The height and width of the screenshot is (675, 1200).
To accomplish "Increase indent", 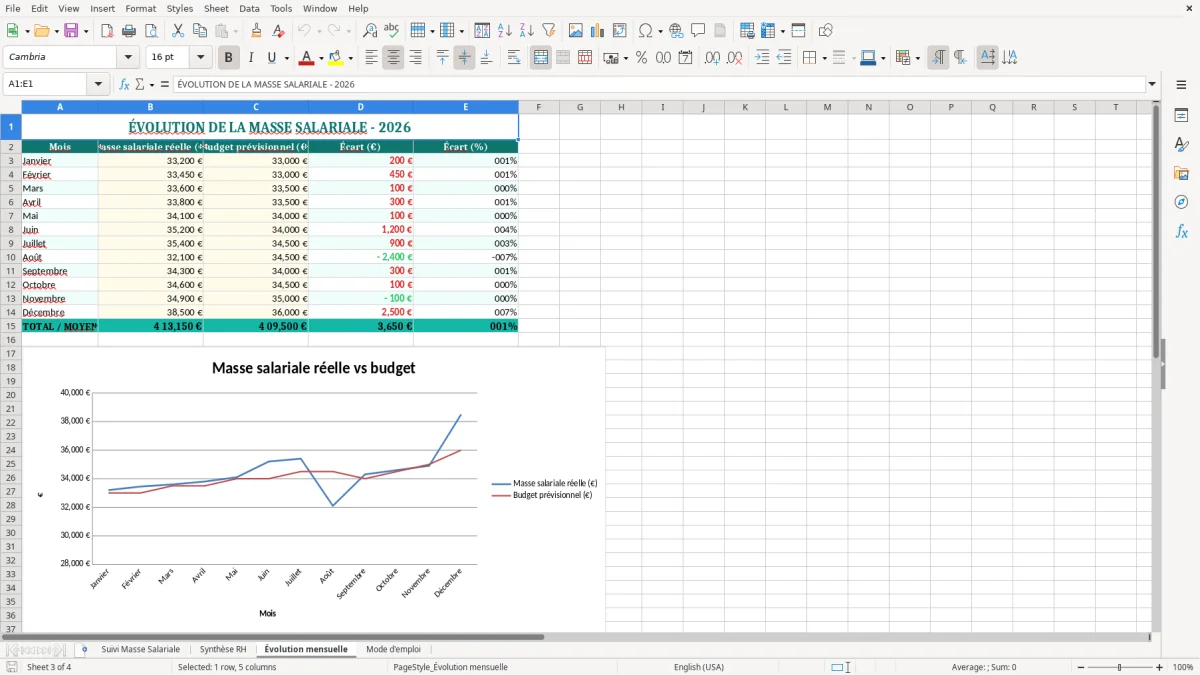I will tap(762, 58).
